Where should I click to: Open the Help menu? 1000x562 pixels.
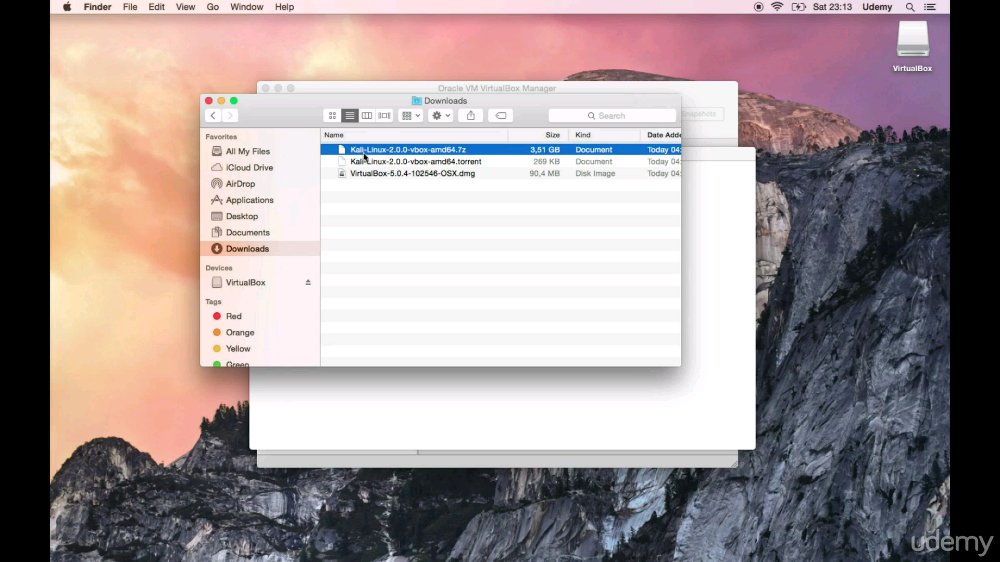click(284, 7)
